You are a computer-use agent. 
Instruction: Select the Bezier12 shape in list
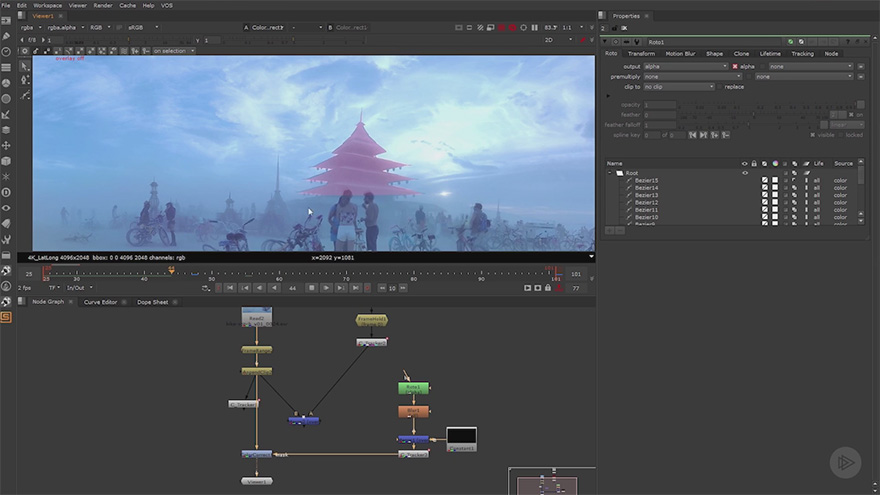coord(646,203)
